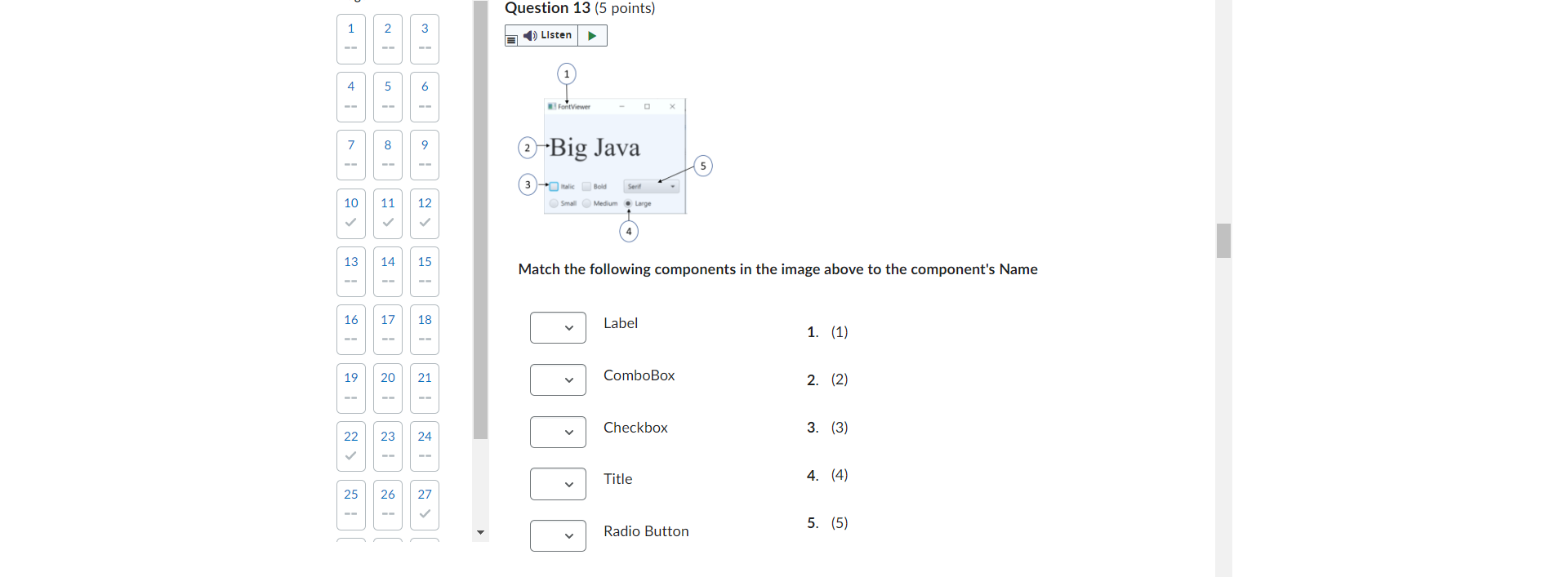Click the checkmark on question 10 tile
The height and width of the screenshot is (577, 1568).
(x=350, y=221)
